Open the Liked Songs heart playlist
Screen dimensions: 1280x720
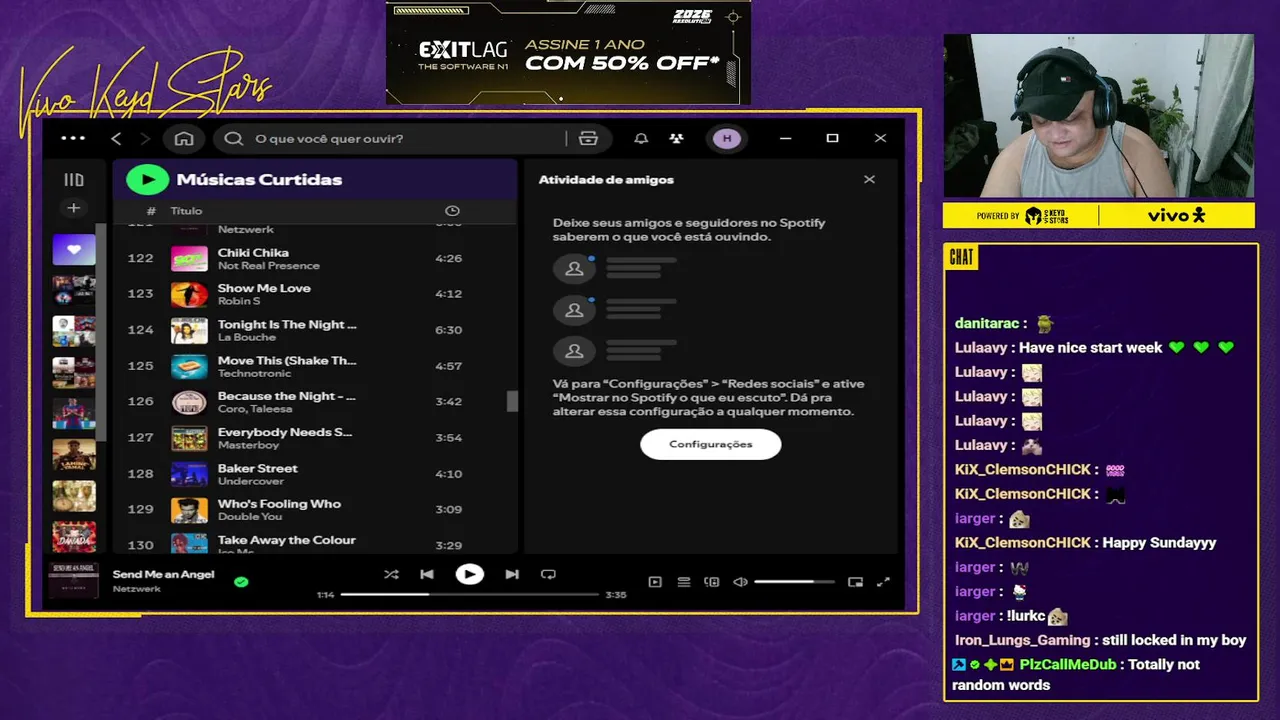tap(74, 249)
